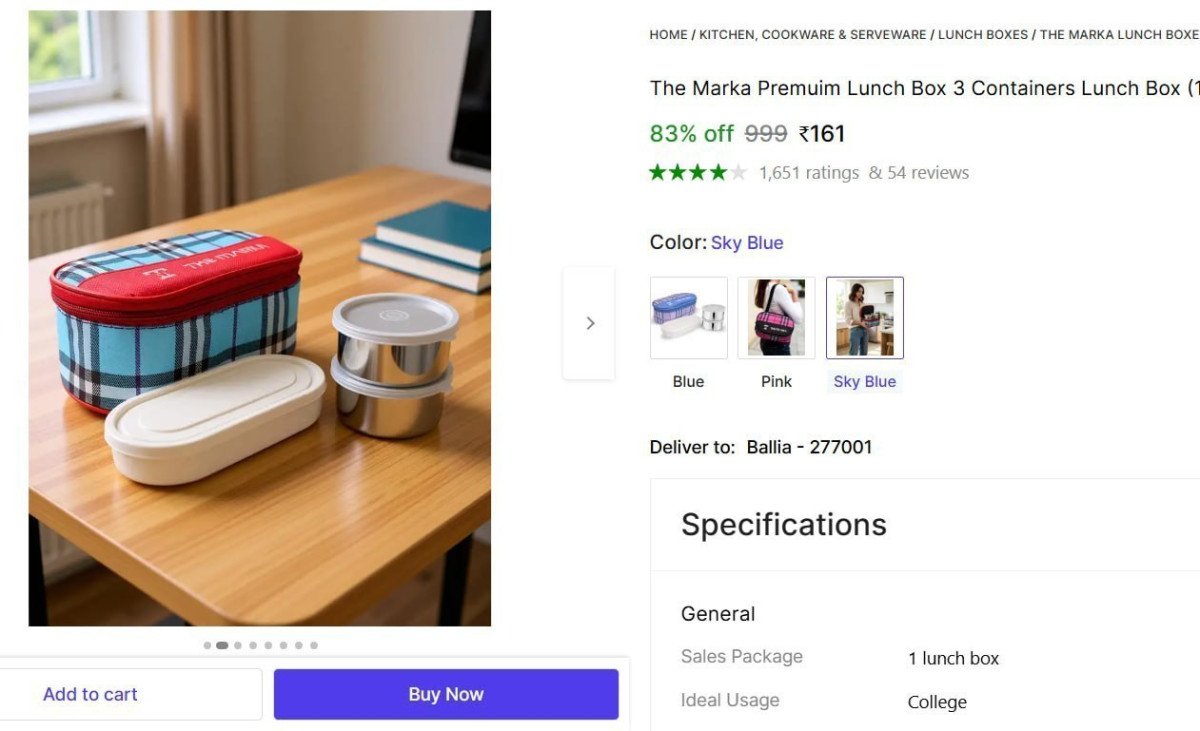This screenshot has width=1200, height=731.
Task: Click the 'Sky Blue' color link
Action: tap(747, 242)
